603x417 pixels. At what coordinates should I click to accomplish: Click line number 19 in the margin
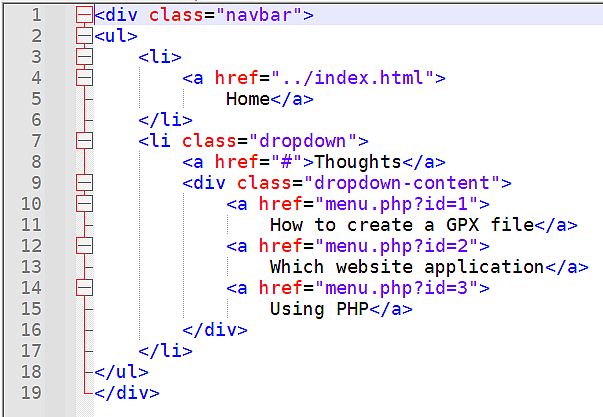[32, 393]
